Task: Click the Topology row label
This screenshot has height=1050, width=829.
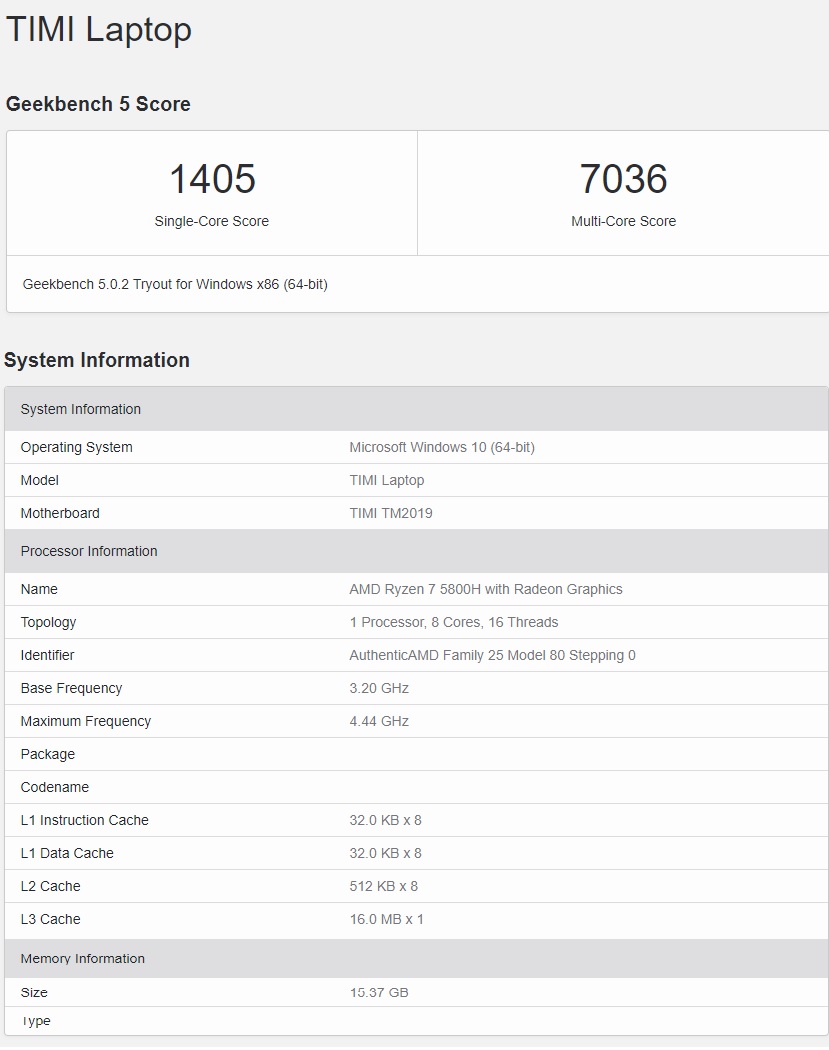Action: pos(48,622)
